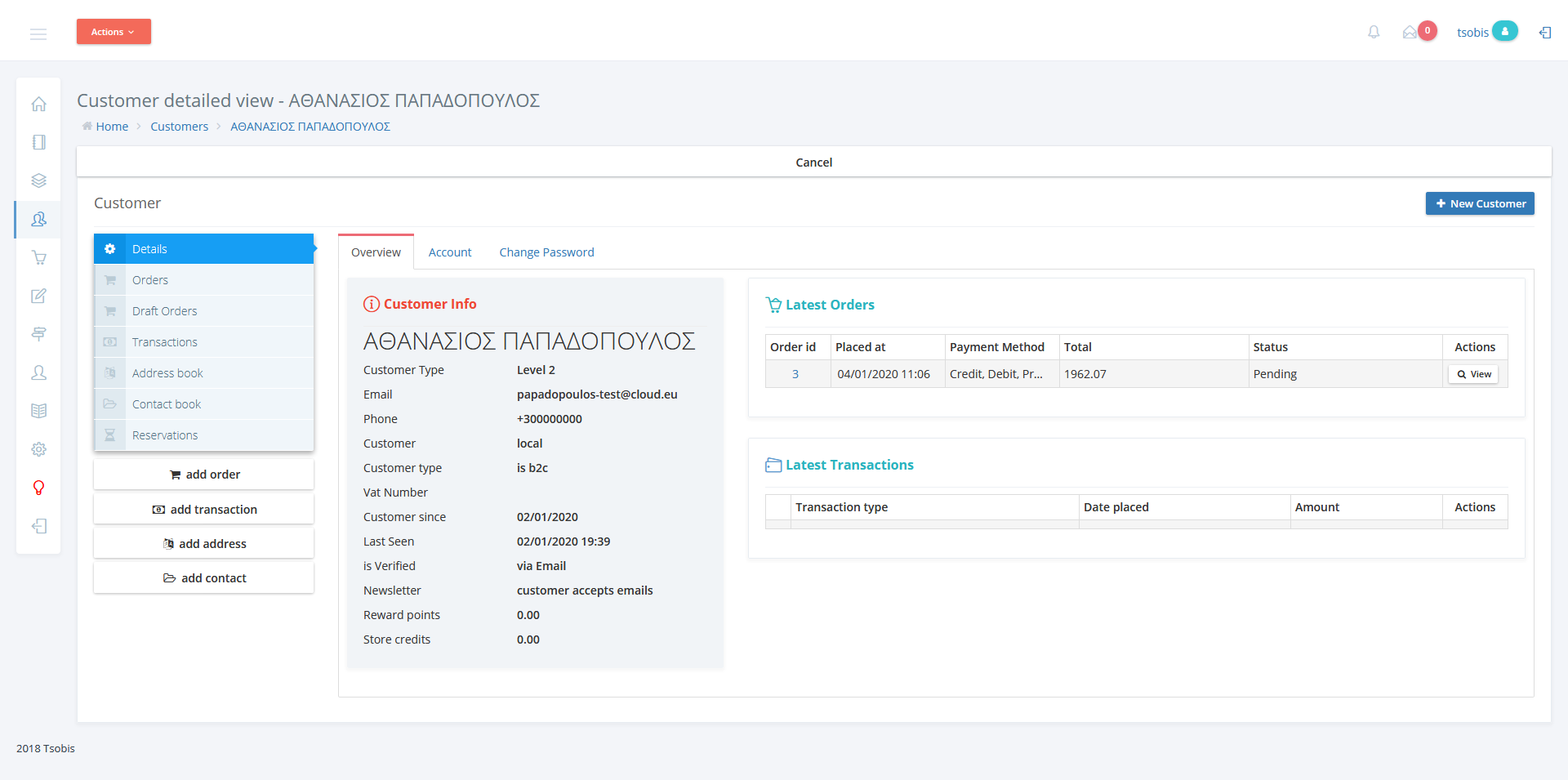Open the messages envelope icon
The image size is (1568, 780).
pyautogui.click(x=1410, y=33)
